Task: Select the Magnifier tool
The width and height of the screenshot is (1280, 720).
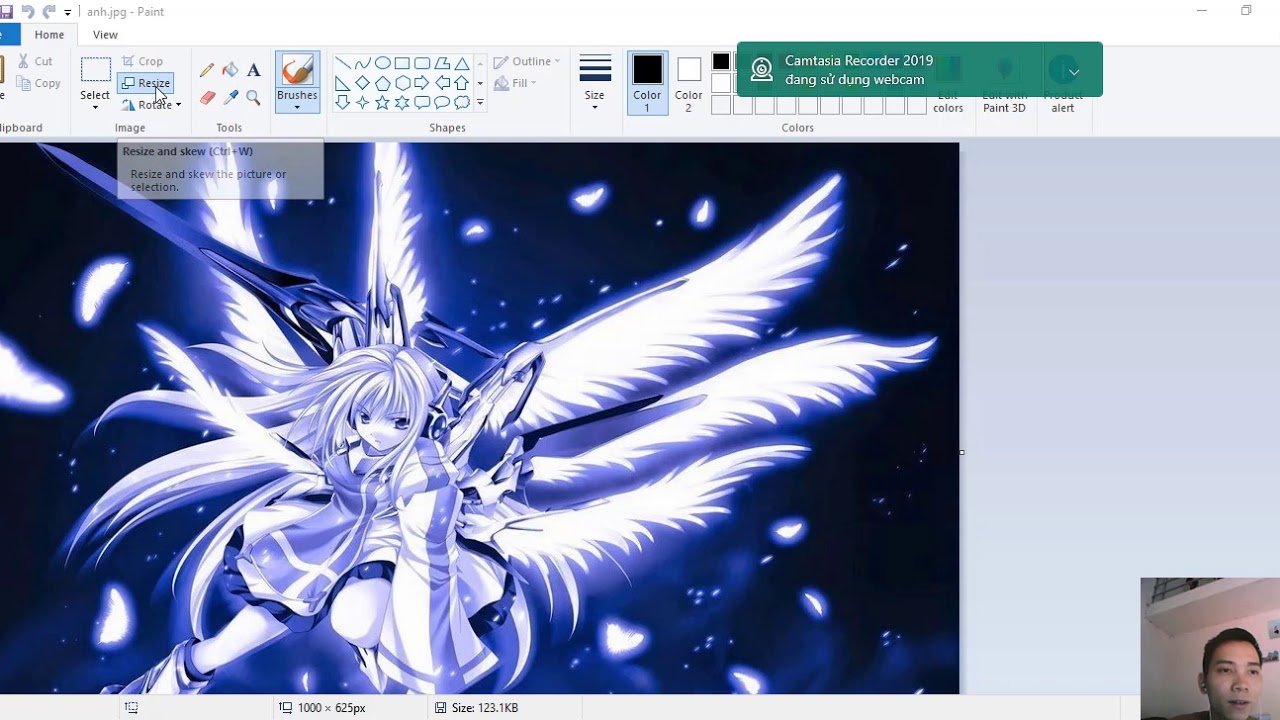Action: [x=253, y=97]
